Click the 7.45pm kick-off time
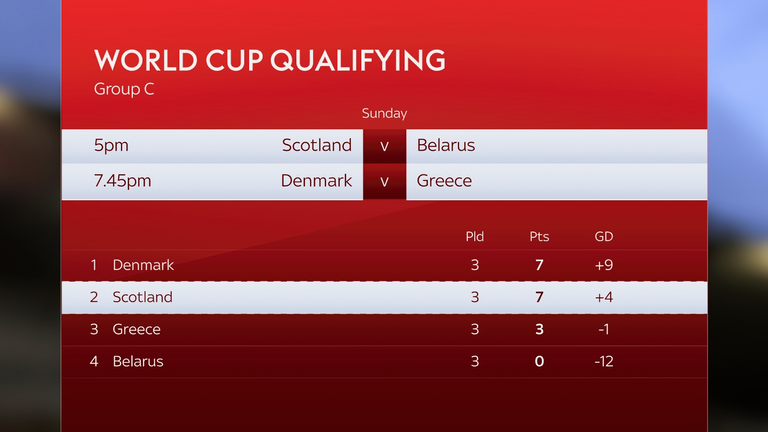The height and width of the screenshot is (432, 768). (125, 181)
